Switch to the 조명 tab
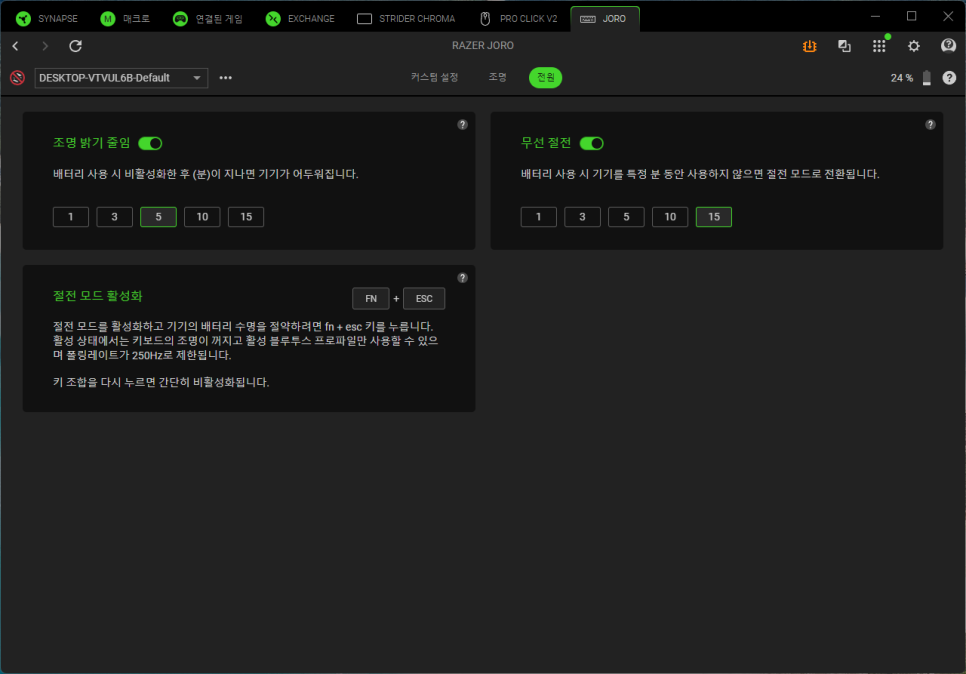The height and width of the screenshot is (674, 966). pos(497,77)
